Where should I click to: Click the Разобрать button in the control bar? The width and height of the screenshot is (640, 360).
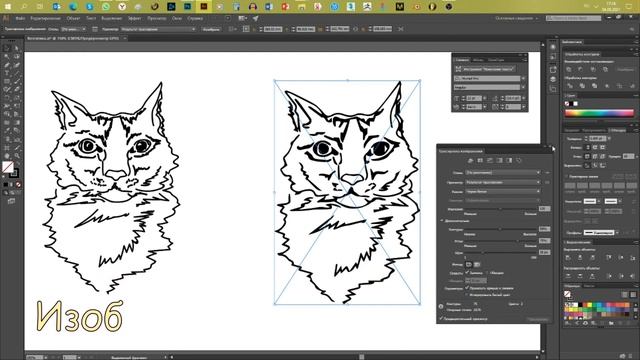211,29
